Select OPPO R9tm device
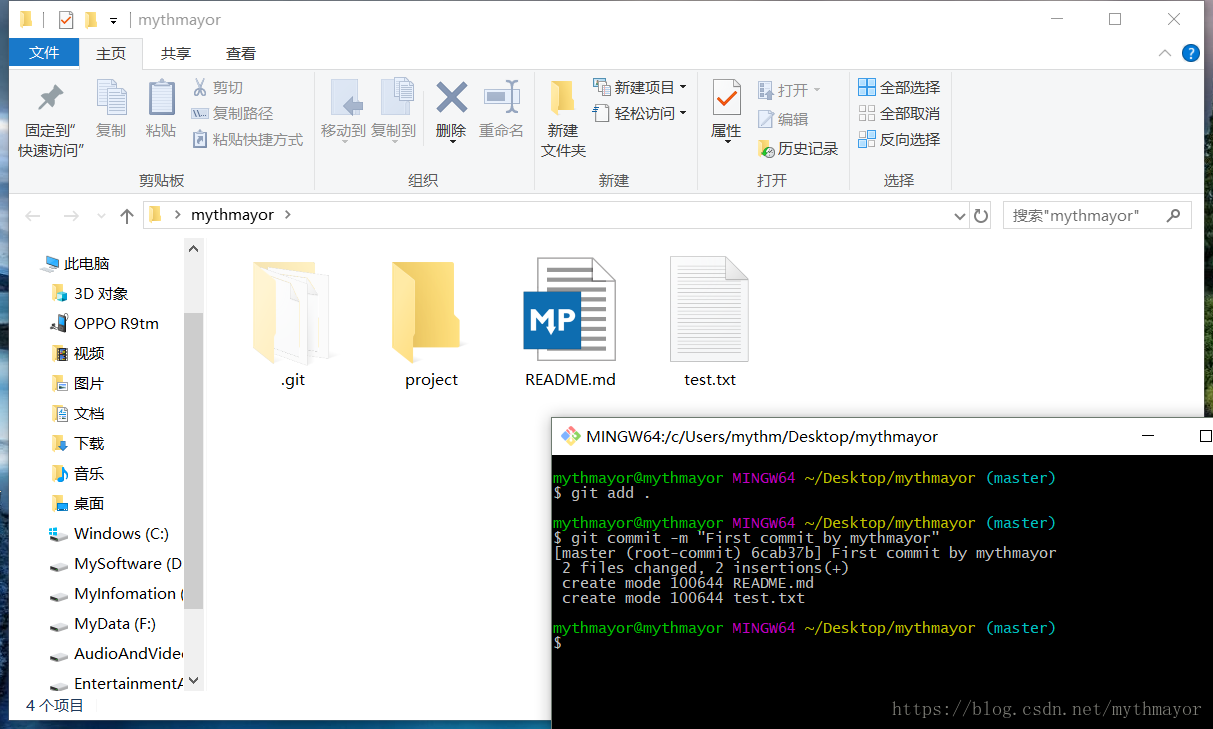Viewport: 1213px width, 729px height. [104, 324]
